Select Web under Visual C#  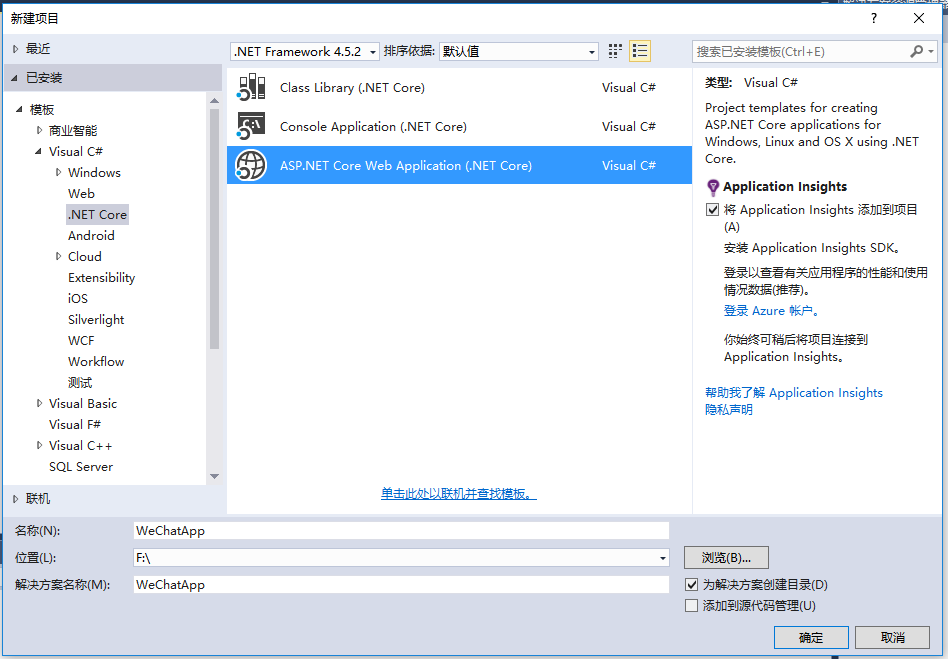[81, 193]
